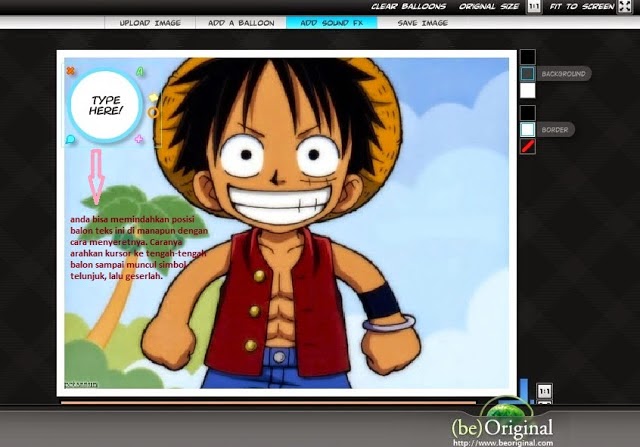
Task: Click the Fit to Screen button
Action: point(582,6)
